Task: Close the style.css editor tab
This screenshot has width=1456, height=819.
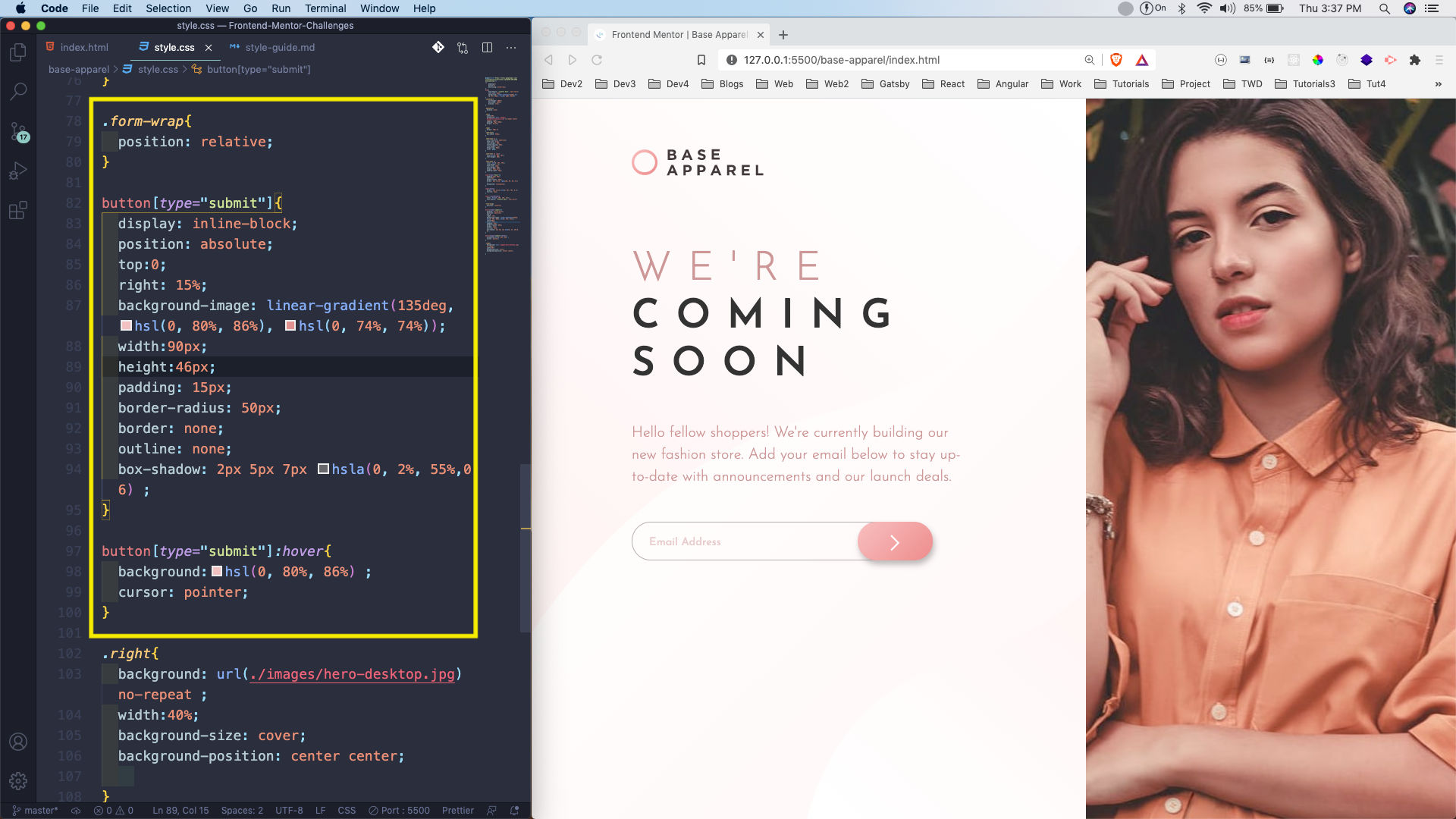Action: coord(209,47)
